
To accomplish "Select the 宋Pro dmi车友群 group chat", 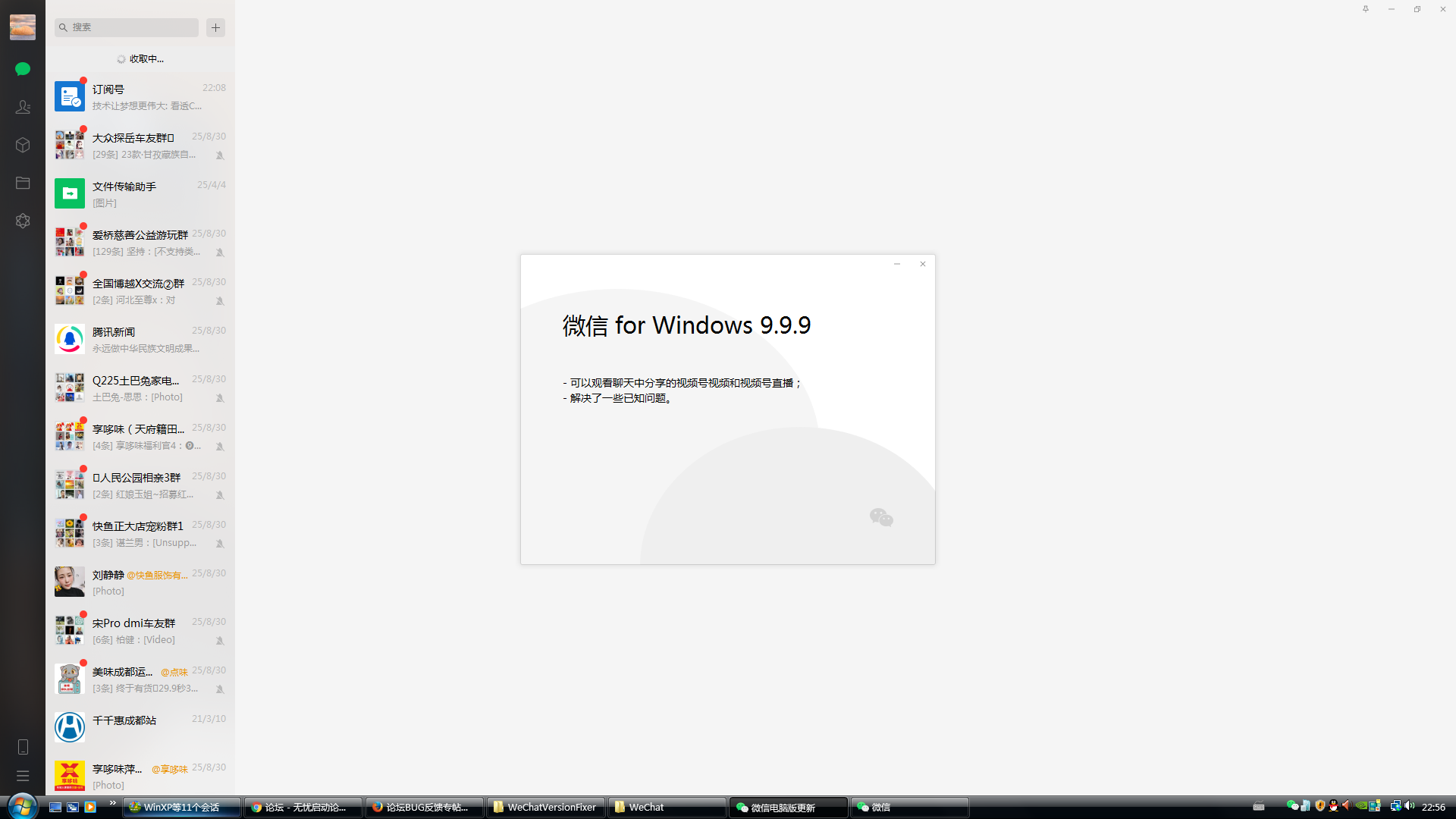I will tap(140, 631).
